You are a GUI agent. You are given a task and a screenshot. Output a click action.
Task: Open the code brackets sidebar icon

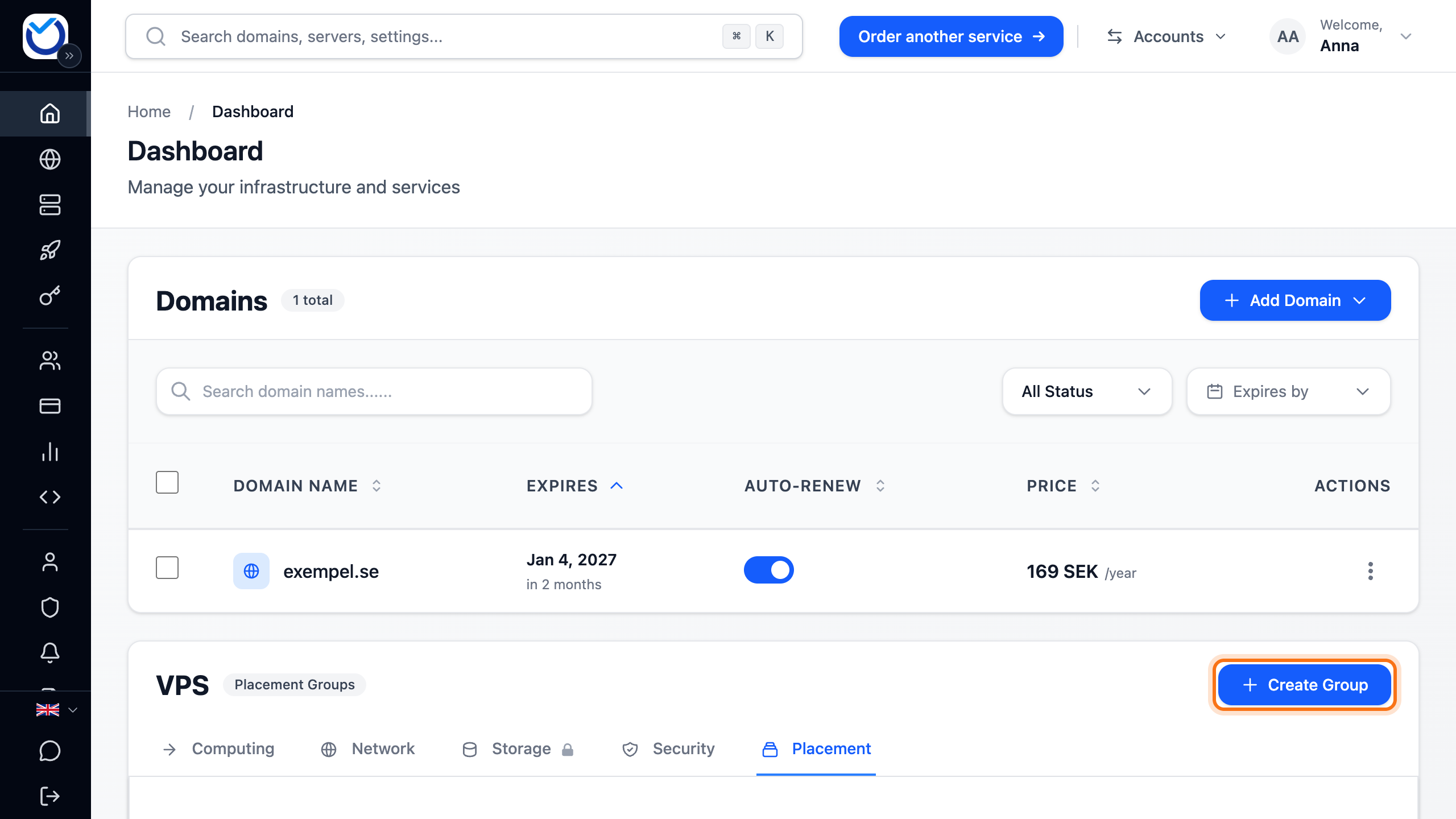50,497
